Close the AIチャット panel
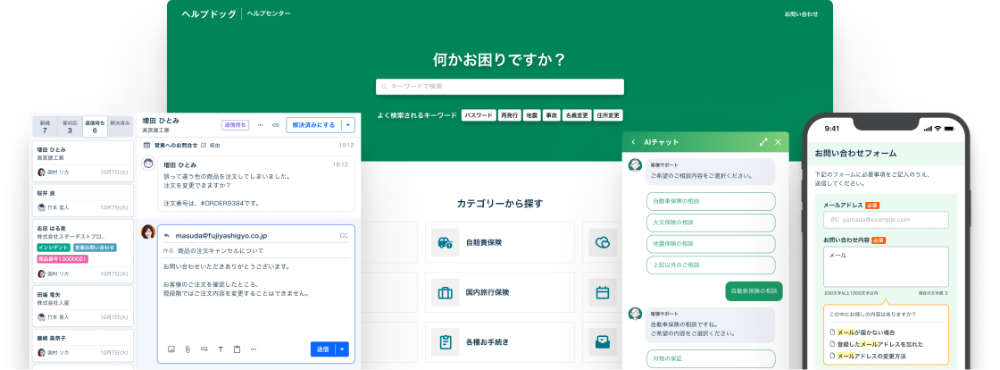Screen dimensions: 1000x370 (x=777, y=142)
